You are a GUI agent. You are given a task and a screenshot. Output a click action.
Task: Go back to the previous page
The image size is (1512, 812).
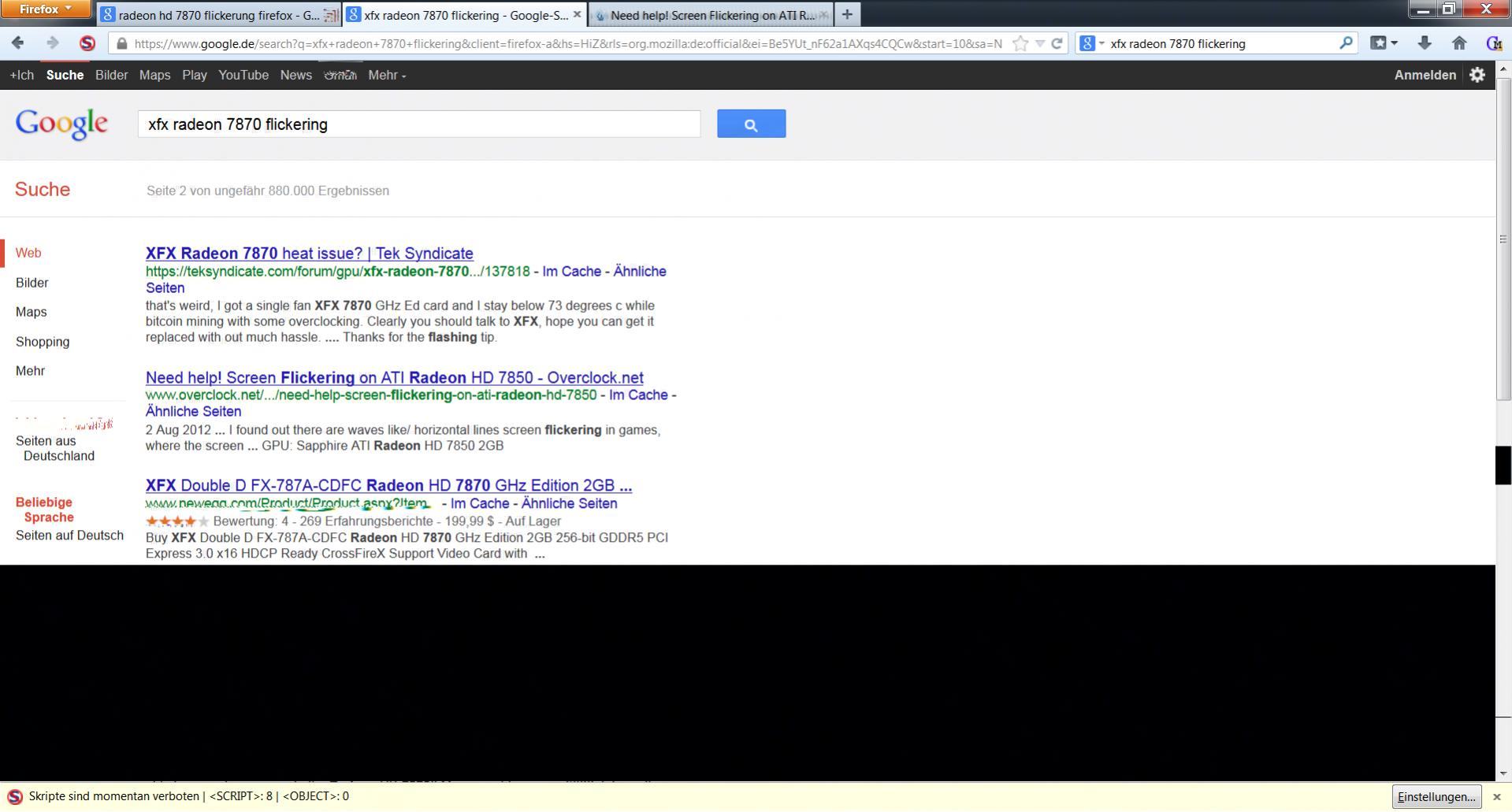(18, 43)
